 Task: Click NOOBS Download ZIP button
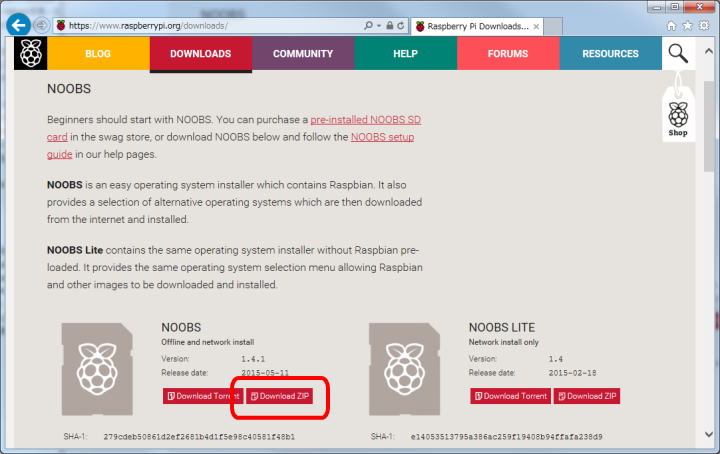click(280, 396)
